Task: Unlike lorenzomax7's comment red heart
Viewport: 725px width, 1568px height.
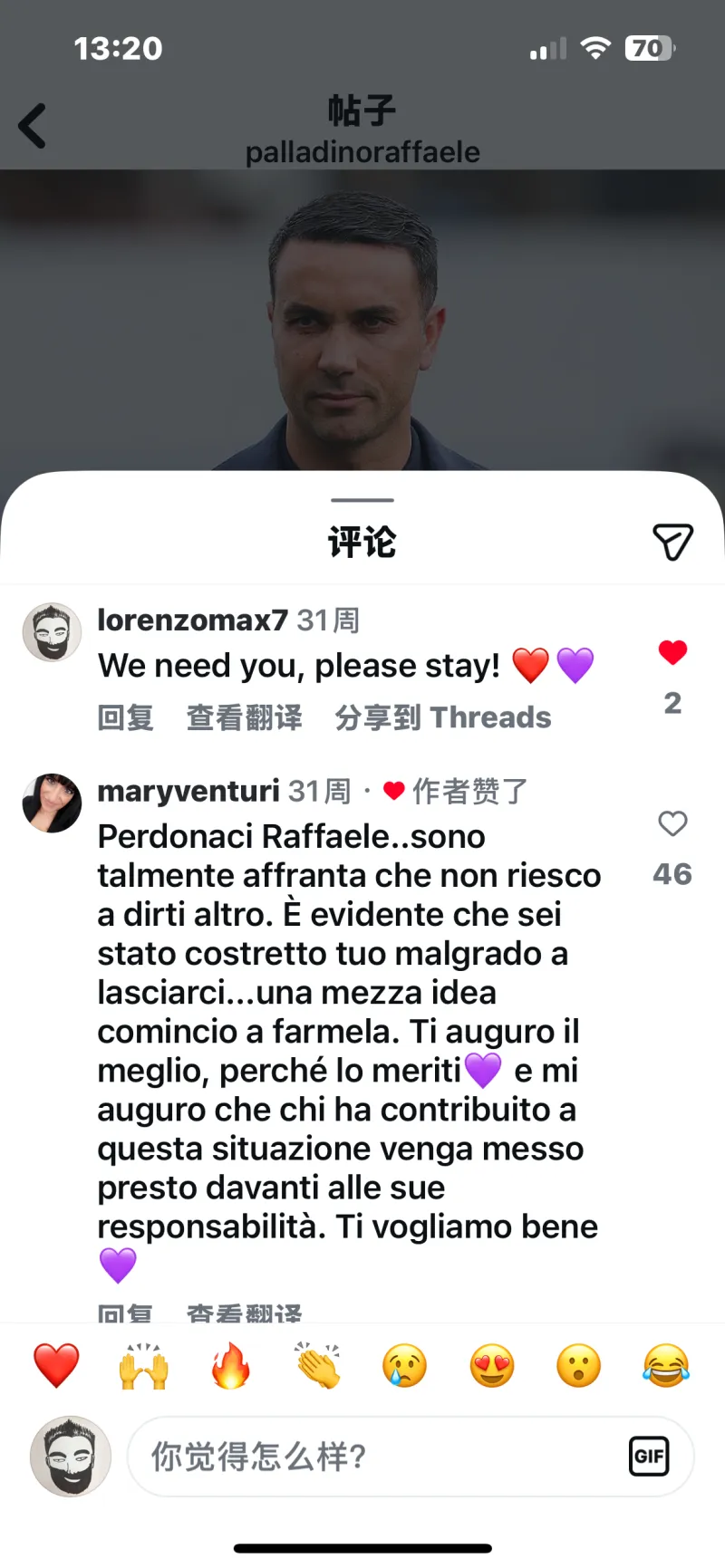Action: click(x=672, y=652)
